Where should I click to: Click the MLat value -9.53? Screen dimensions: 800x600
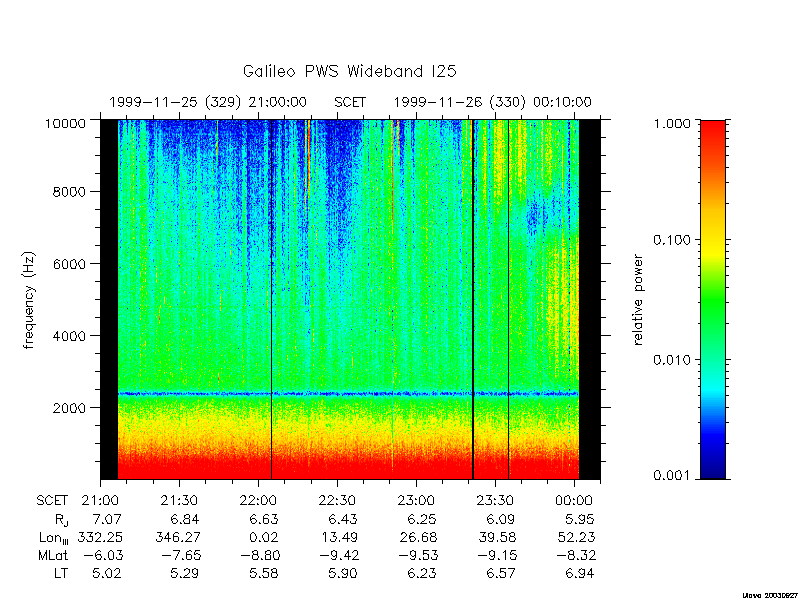click(x=416, y=555)
